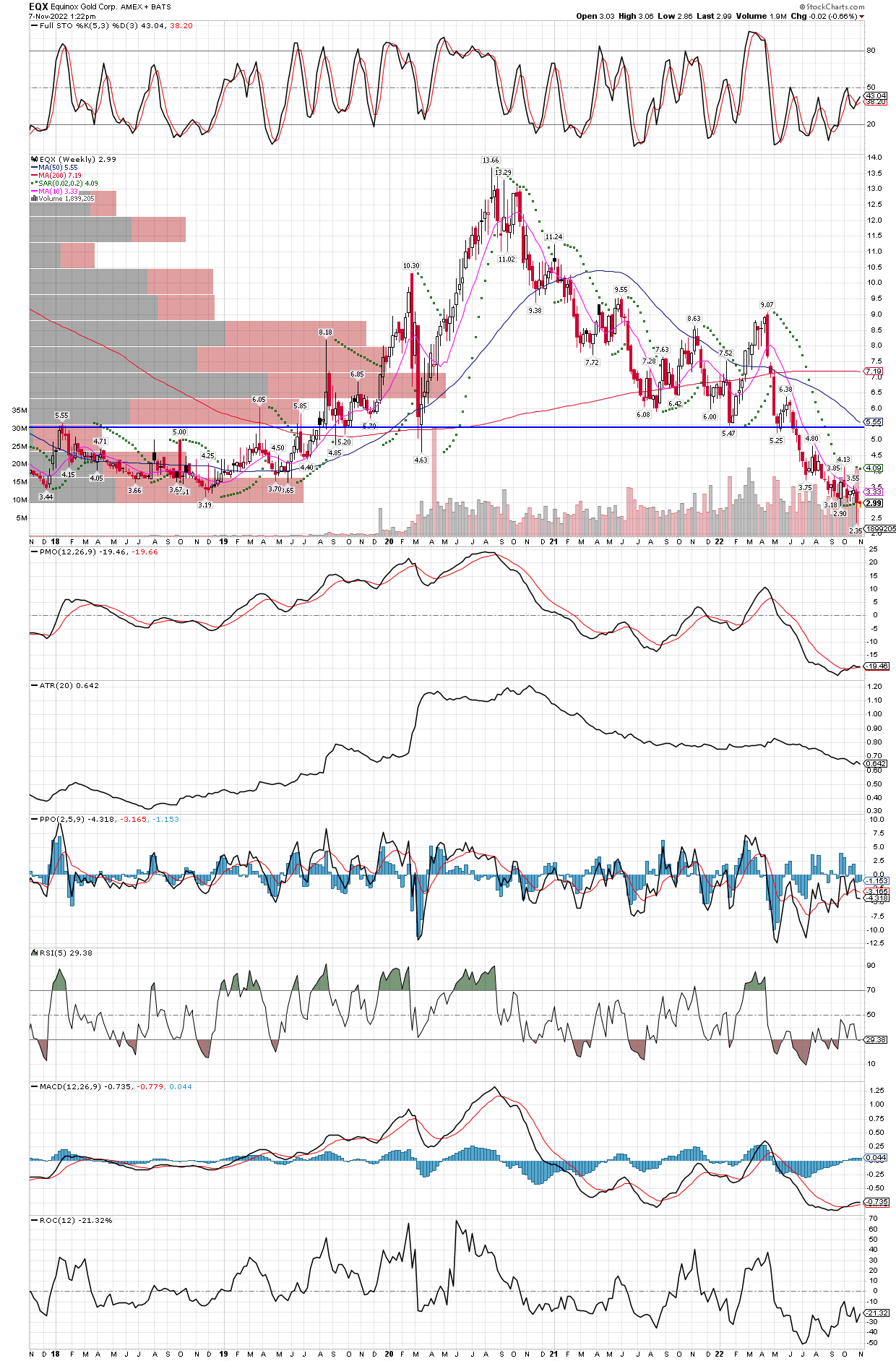This screenshot has height=1361, width=896.
Task: Click the 0.642 ATR value tag
Action: pos(876,764)
